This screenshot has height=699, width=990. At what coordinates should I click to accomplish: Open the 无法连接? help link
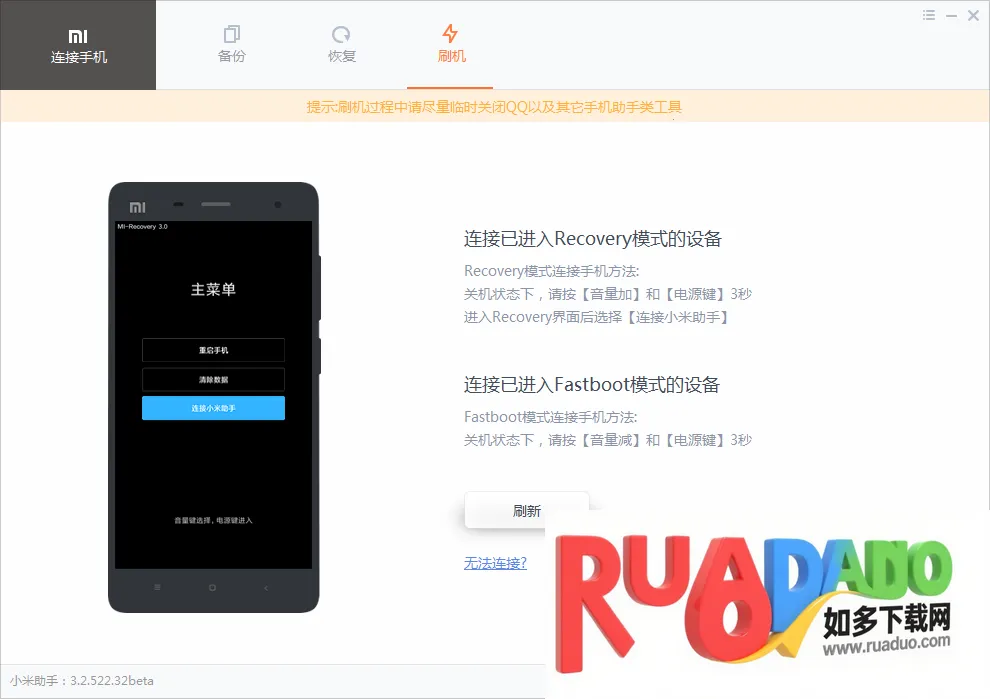[x=495, y=563]
